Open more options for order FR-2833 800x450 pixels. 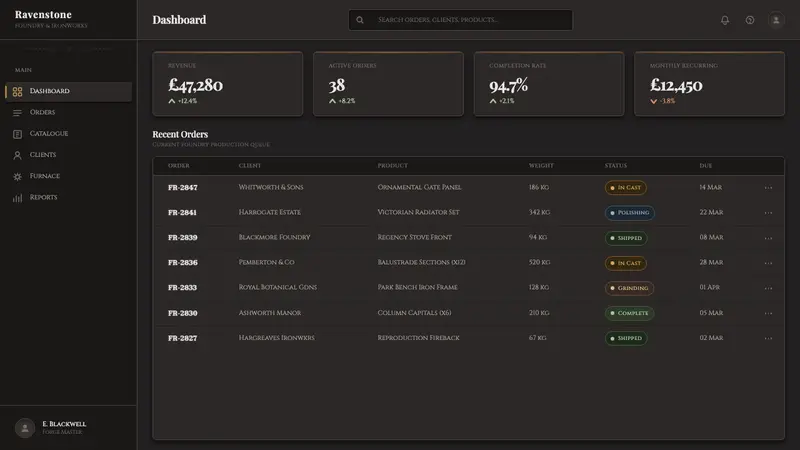pyautogui.click(x=768, y=288)
